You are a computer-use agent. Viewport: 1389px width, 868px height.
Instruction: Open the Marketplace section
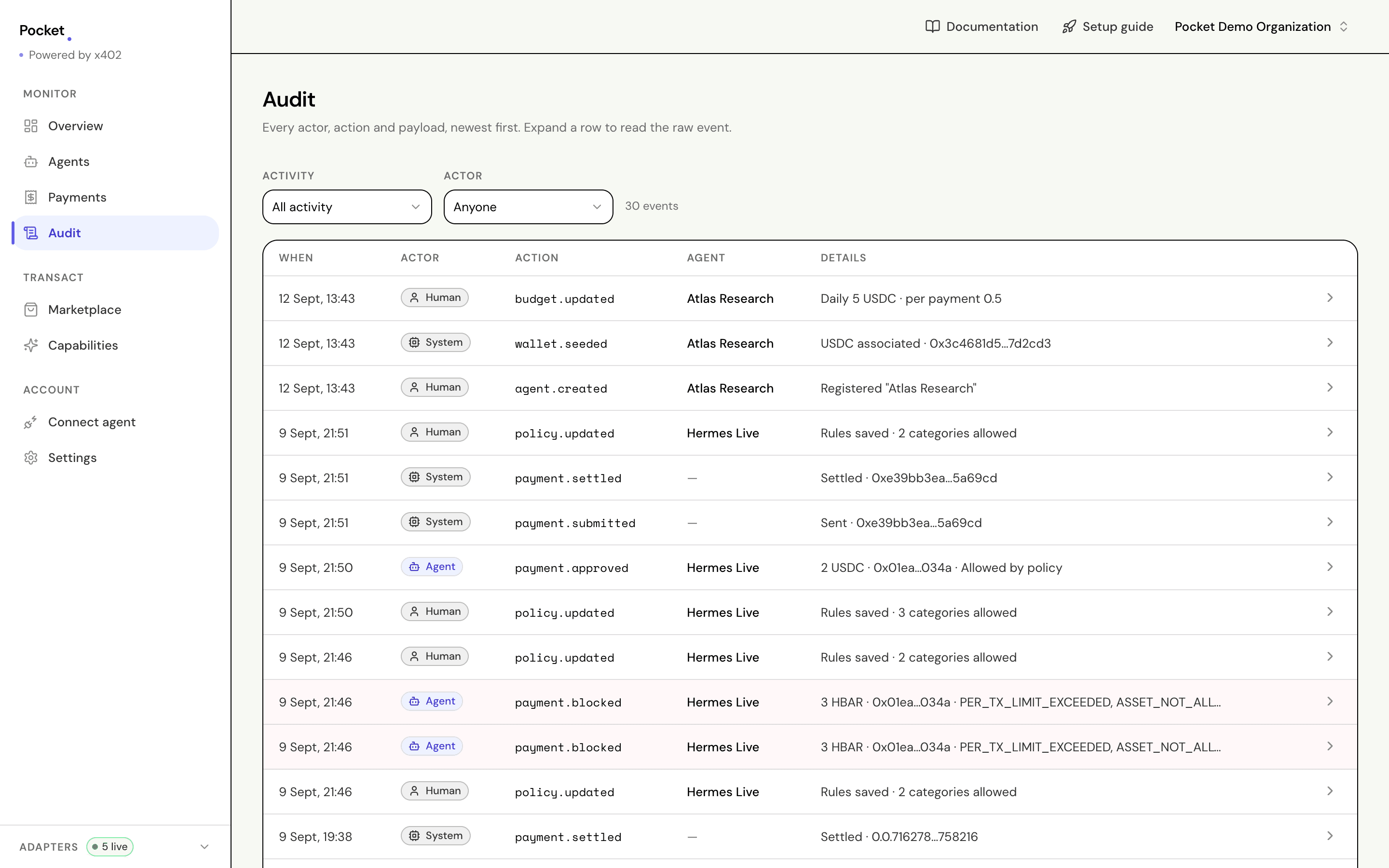(115, 310)
